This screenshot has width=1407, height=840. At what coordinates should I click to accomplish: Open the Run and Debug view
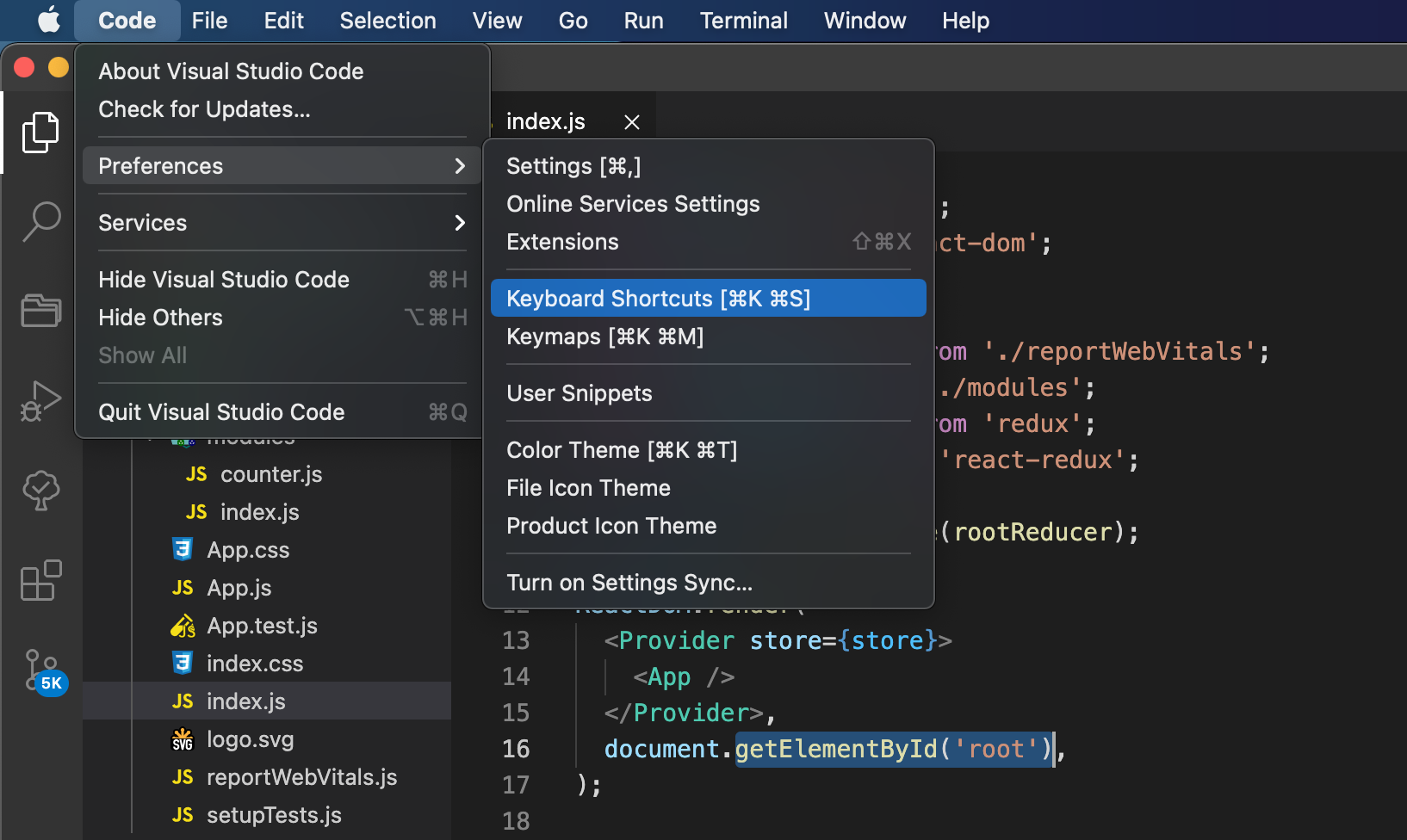[x=40, y=401]
